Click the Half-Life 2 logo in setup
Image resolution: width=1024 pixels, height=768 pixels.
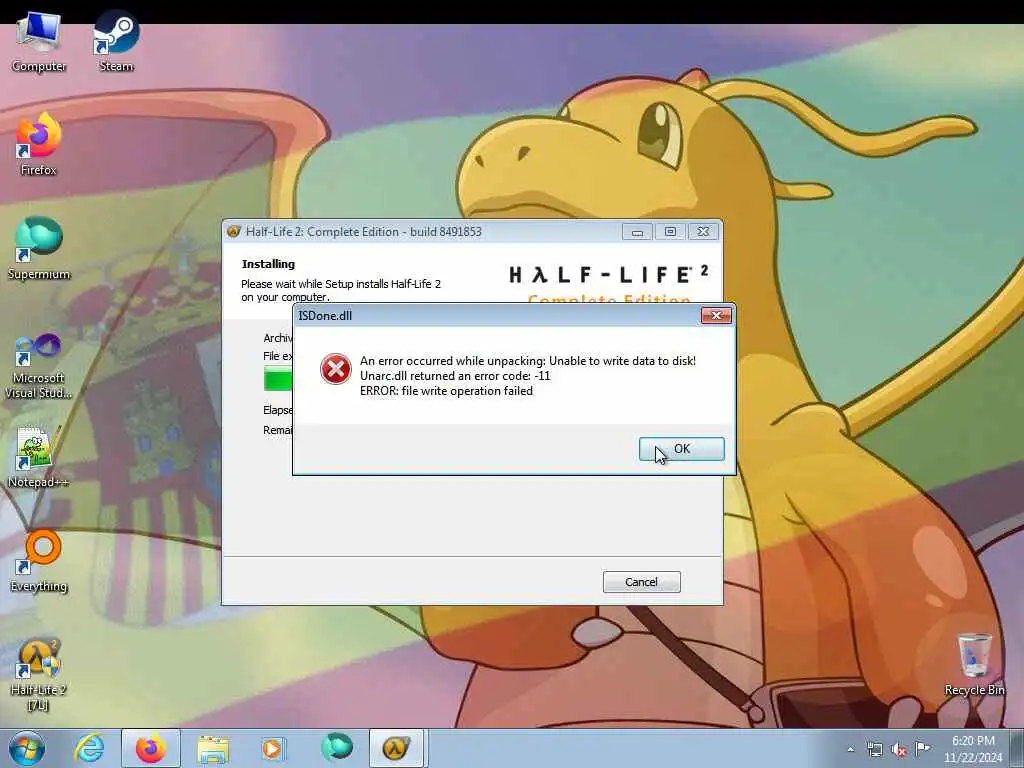pyautogui.click(x=609, y=274)
